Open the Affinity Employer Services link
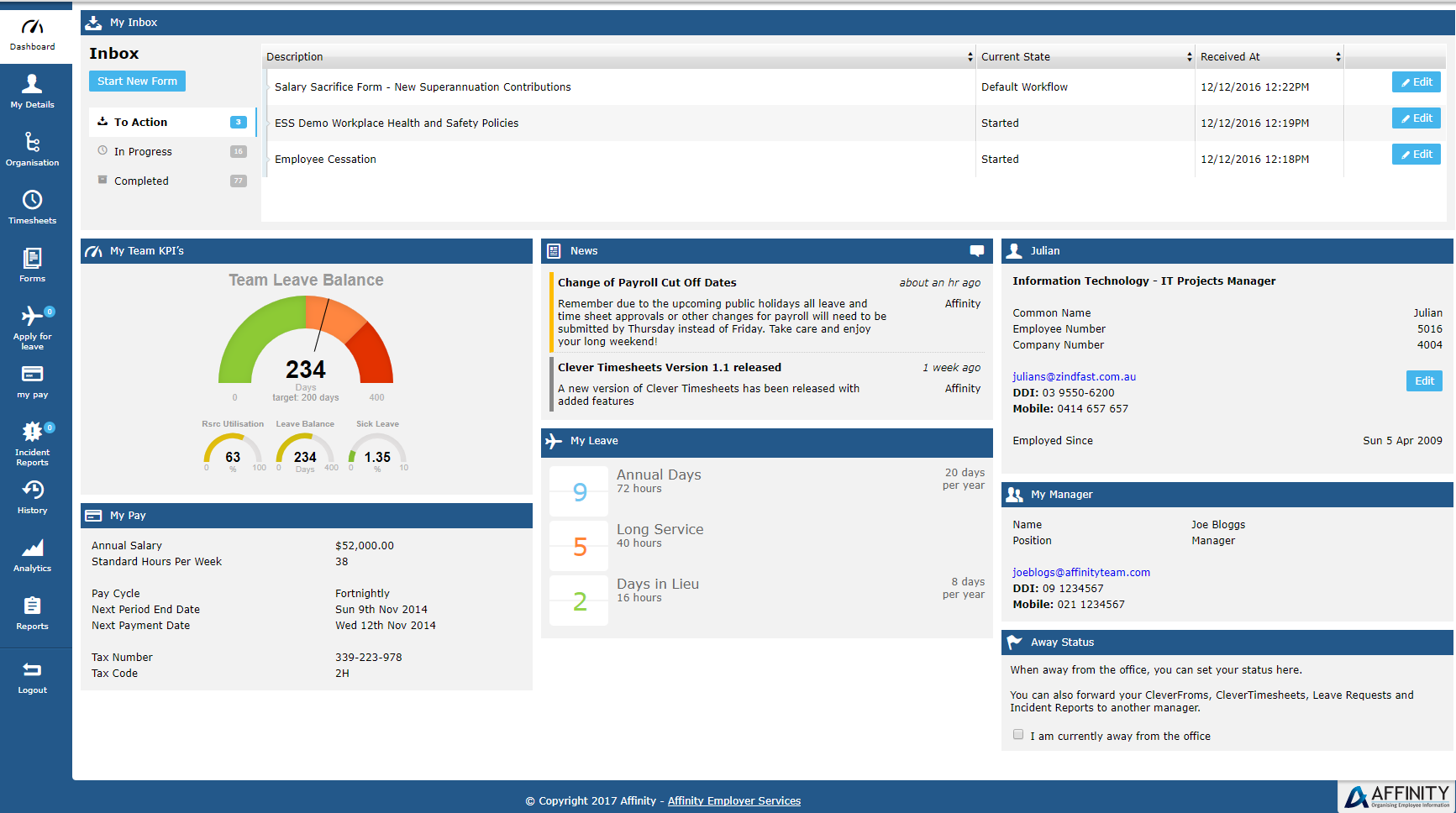The image size is (1456, 813). [734, 800]
